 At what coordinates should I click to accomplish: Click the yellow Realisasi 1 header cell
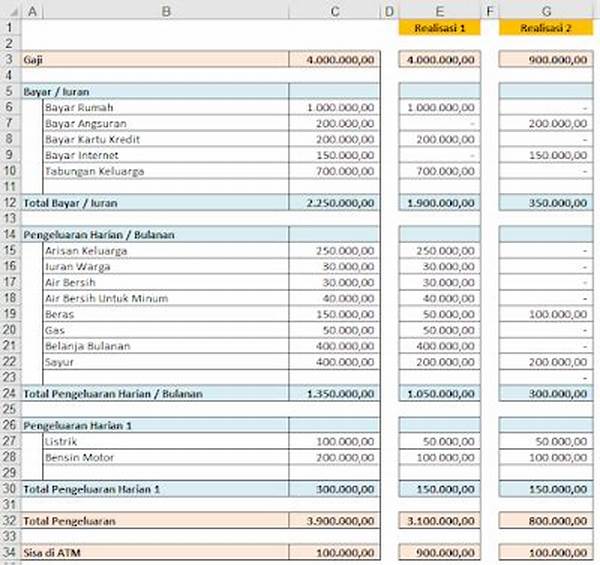439,28
